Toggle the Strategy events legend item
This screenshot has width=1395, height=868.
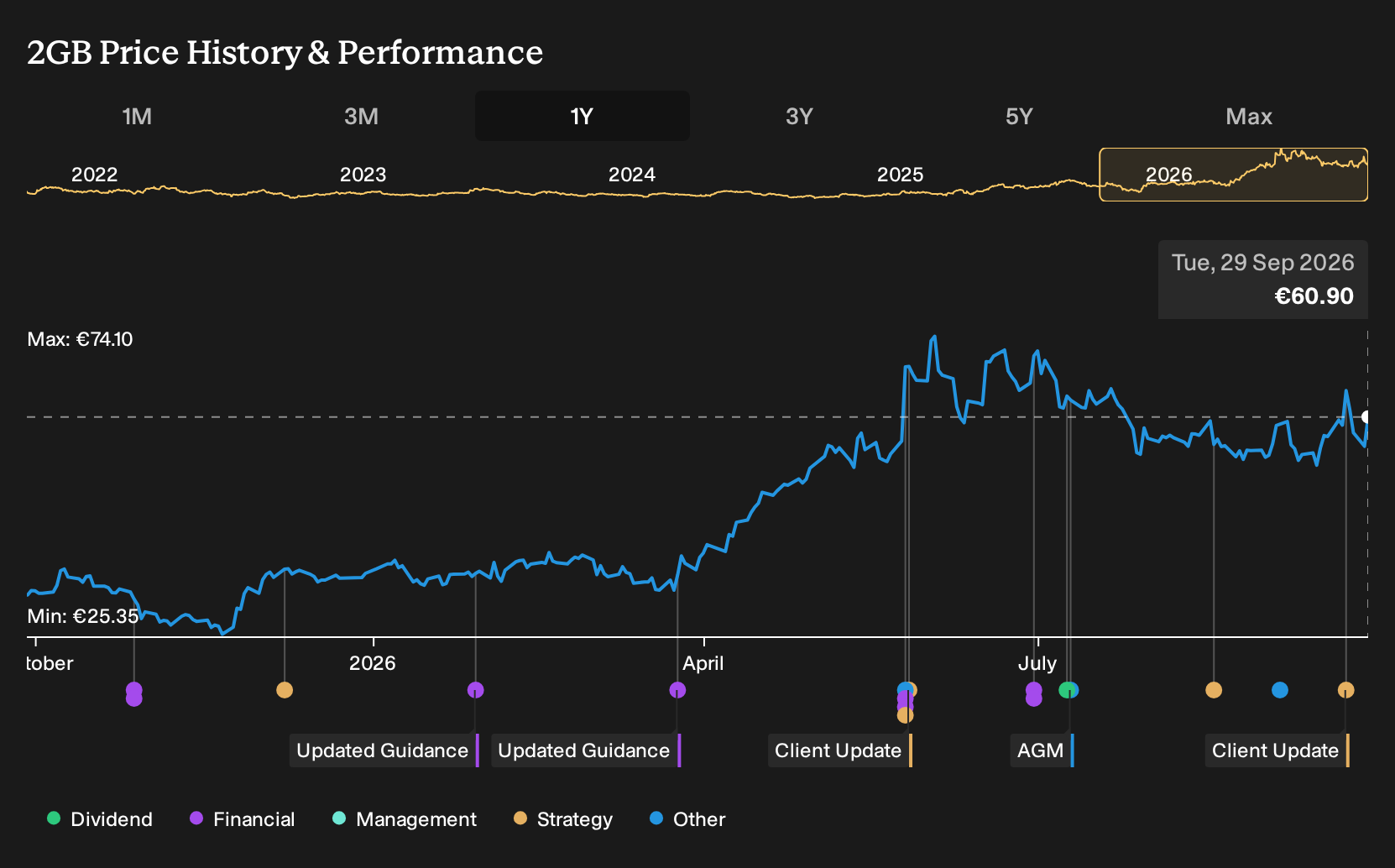coord(562,818)
